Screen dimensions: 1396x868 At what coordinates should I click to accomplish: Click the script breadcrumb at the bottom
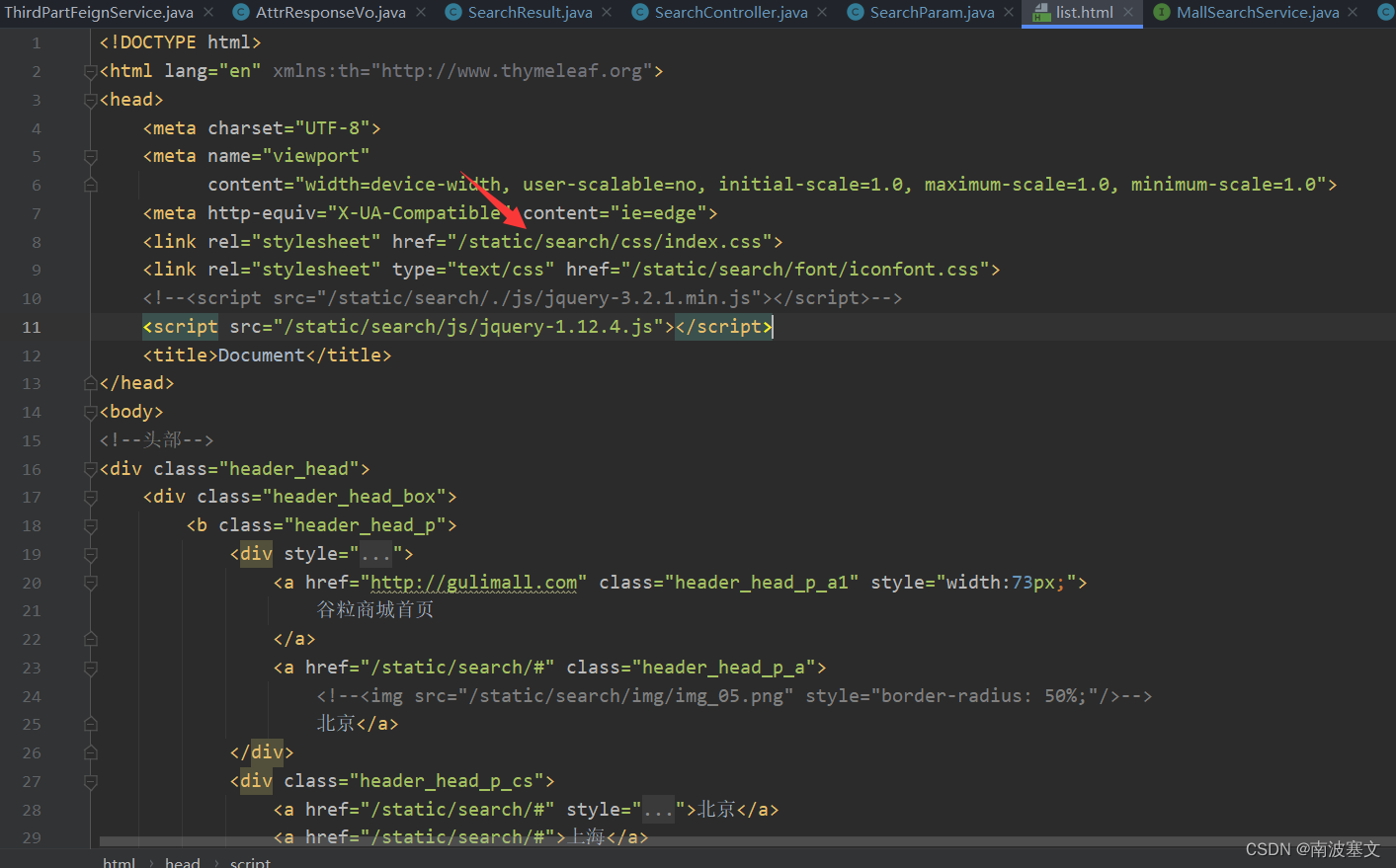click(x=250, y=862)
